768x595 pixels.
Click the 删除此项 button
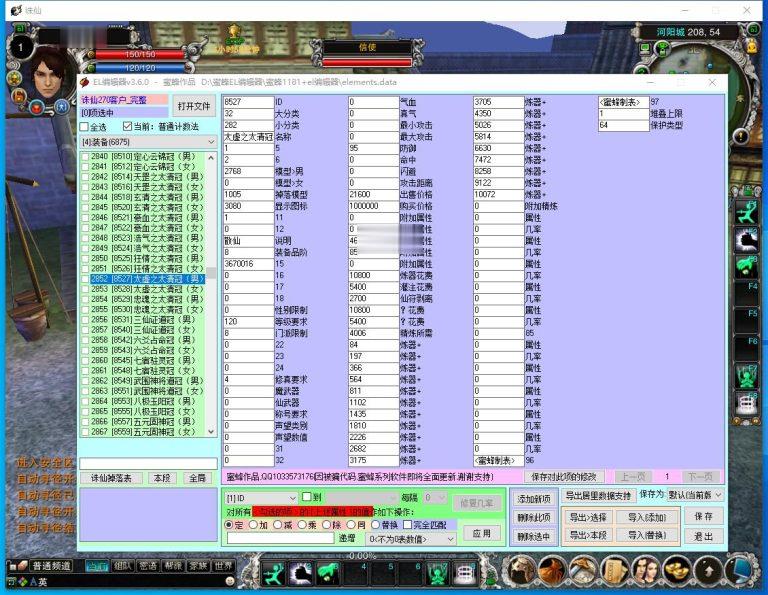pyautogui.click(x=533, y=518)
